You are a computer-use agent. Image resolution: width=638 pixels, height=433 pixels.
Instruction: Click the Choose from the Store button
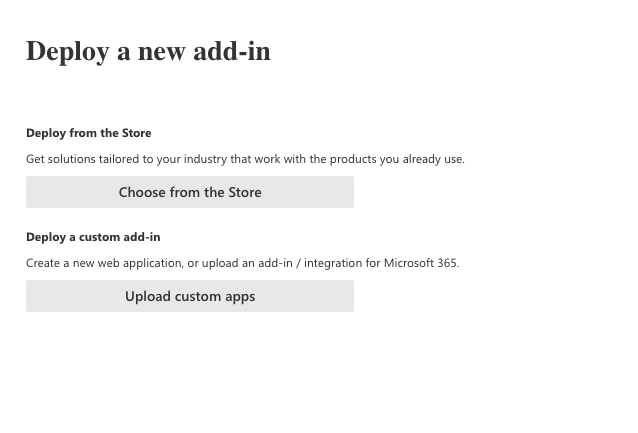[x=190, y=192]
